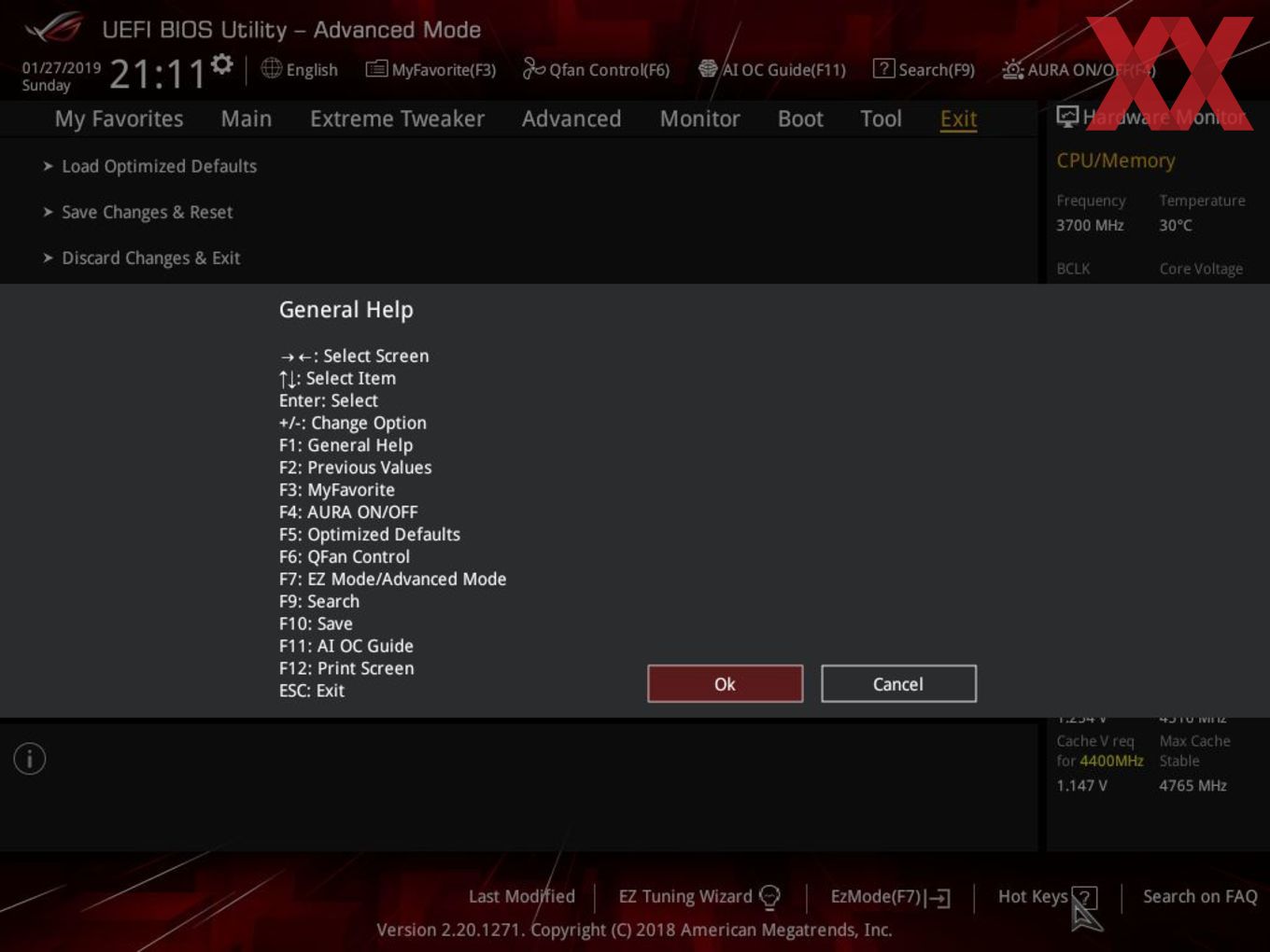1270x952 pixels.
Task: Click the AURA light bulb icon
Action: coord(1012,69)
